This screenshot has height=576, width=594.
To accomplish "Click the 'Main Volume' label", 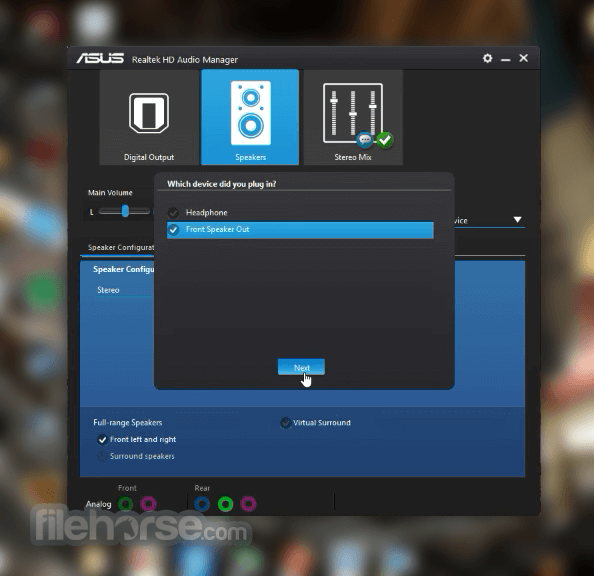I will (110, 193).
